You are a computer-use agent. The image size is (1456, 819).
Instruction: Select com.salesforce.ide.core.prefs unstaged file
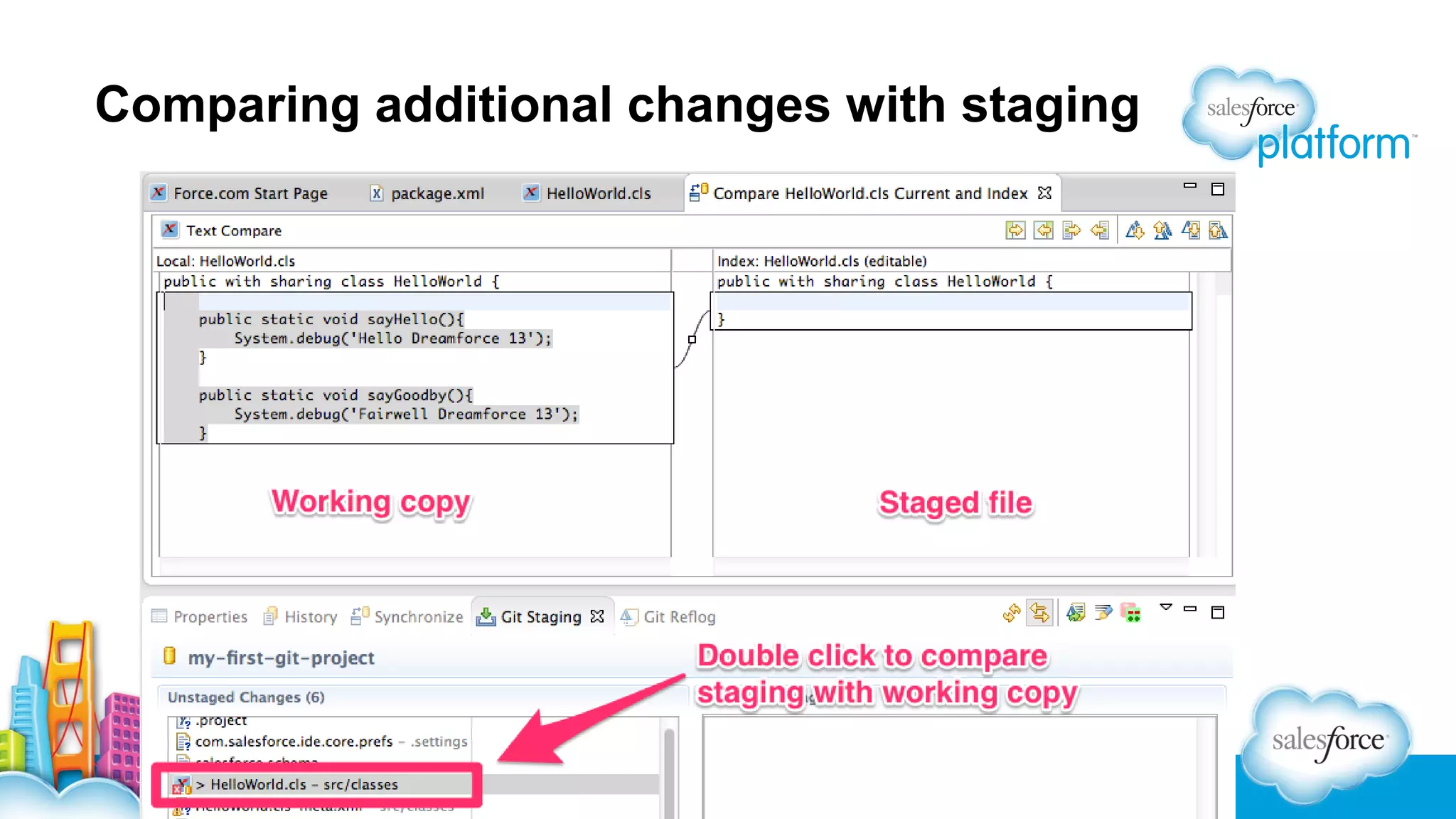pyautogui.click(x=322, y=742)
